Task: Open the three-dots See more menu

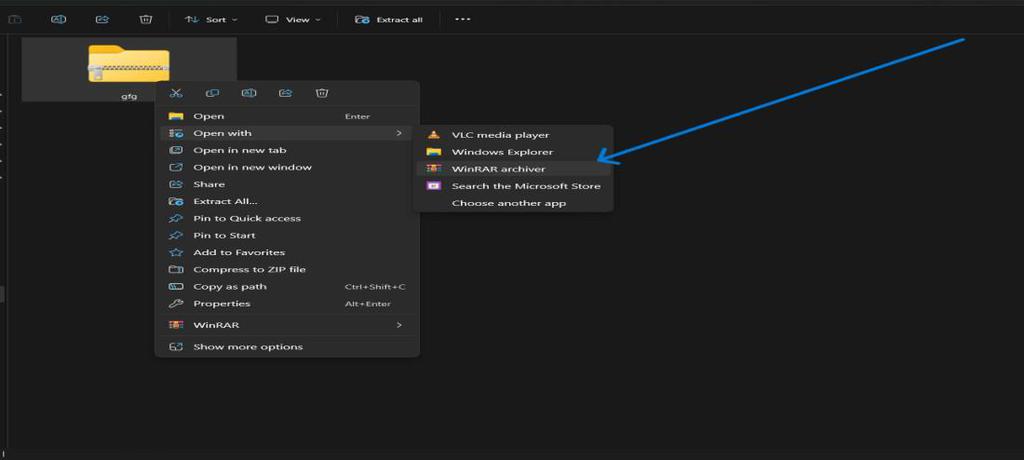Action: click(462, 20)
